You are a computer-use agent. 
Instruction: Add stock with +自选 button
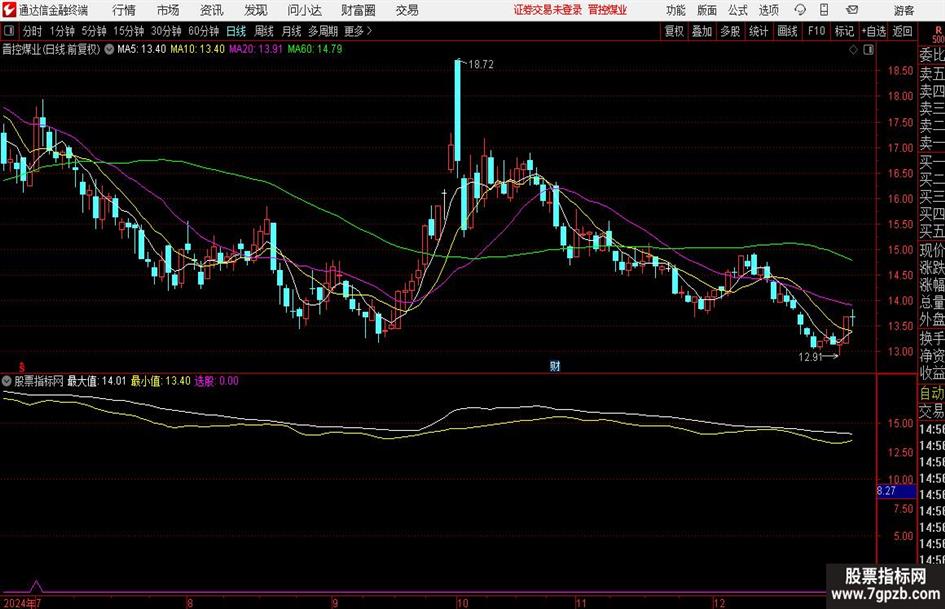pos(874,31)
